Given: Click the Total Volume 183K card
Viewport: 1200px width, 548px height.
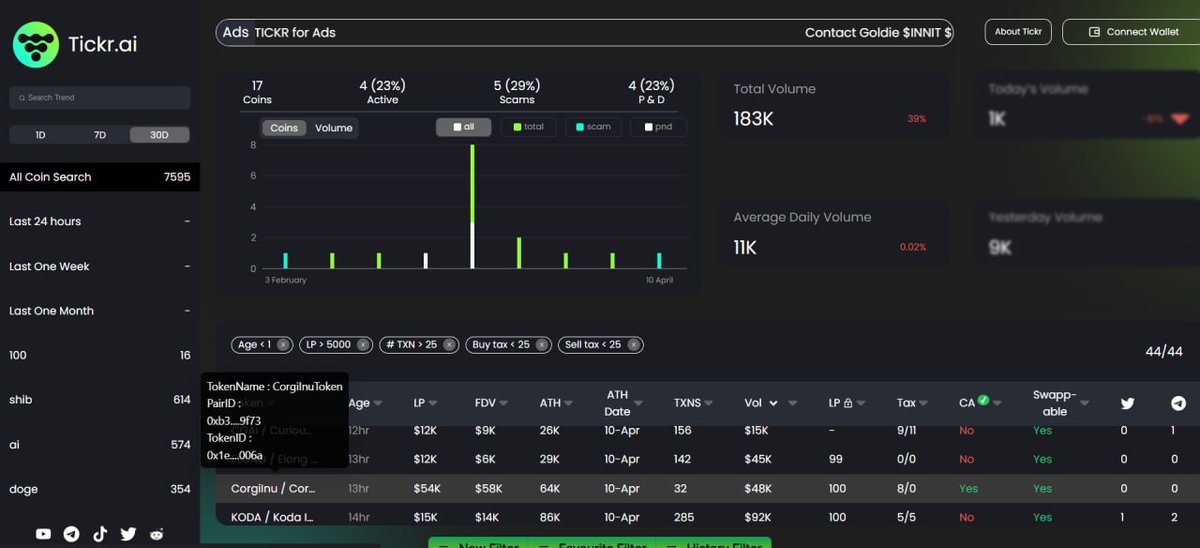Looking at the screenshot, I should (x=834, y=105).
